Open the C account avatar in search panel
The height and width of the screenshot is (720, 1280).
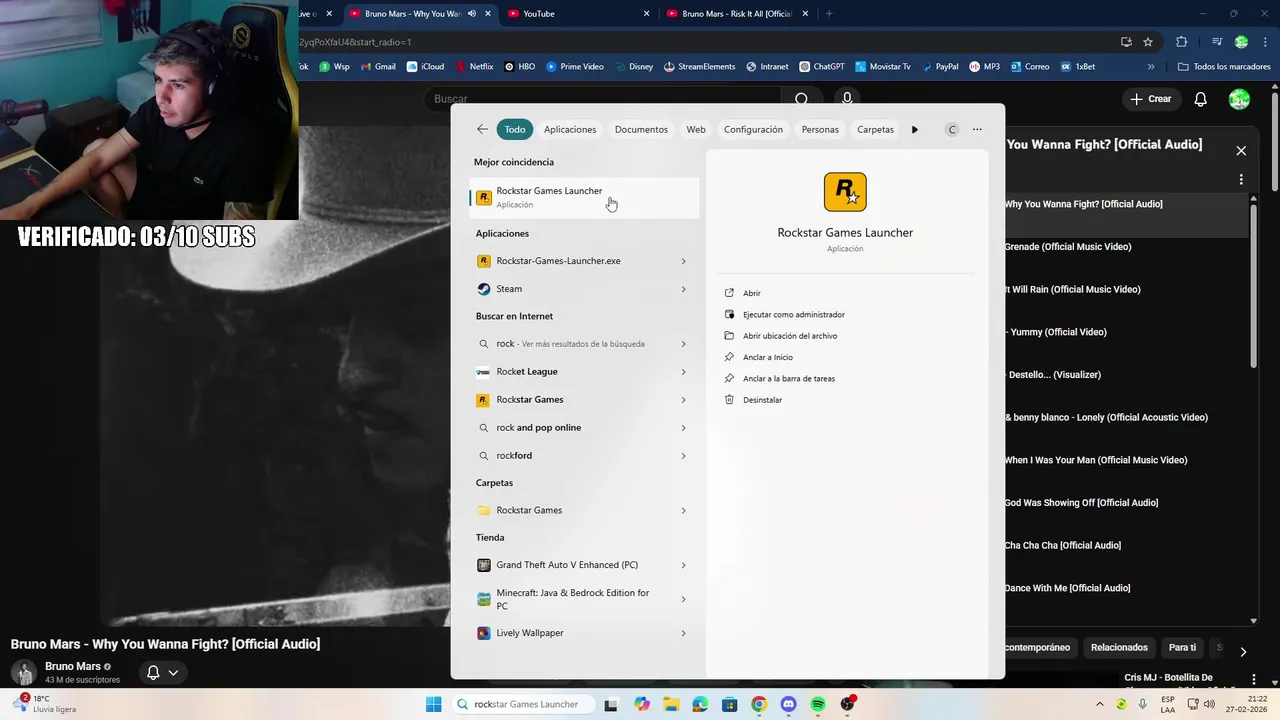click(x=952, y=129)
